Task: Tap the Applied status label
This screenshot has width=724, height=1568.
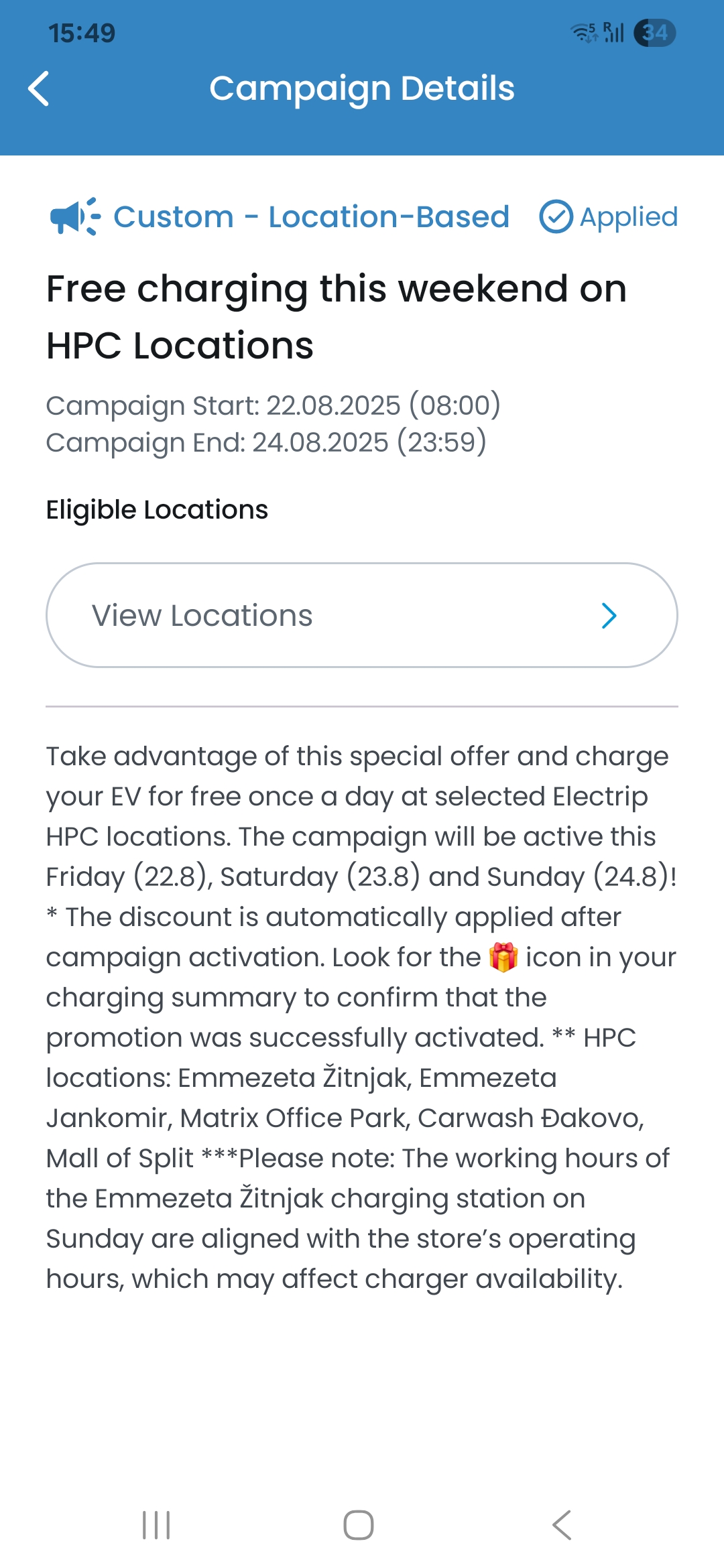Action: coord(629,216)
